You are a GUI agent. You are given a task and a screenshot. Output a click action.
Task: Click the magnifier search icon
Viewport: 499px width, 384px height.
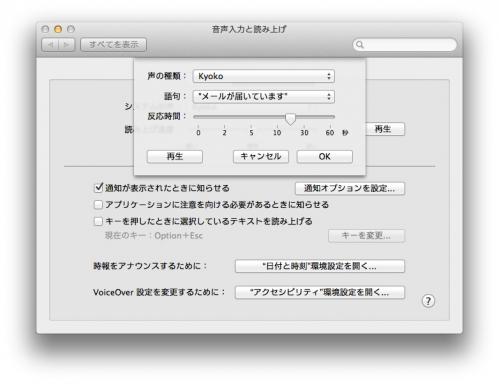tap(360, 44)
